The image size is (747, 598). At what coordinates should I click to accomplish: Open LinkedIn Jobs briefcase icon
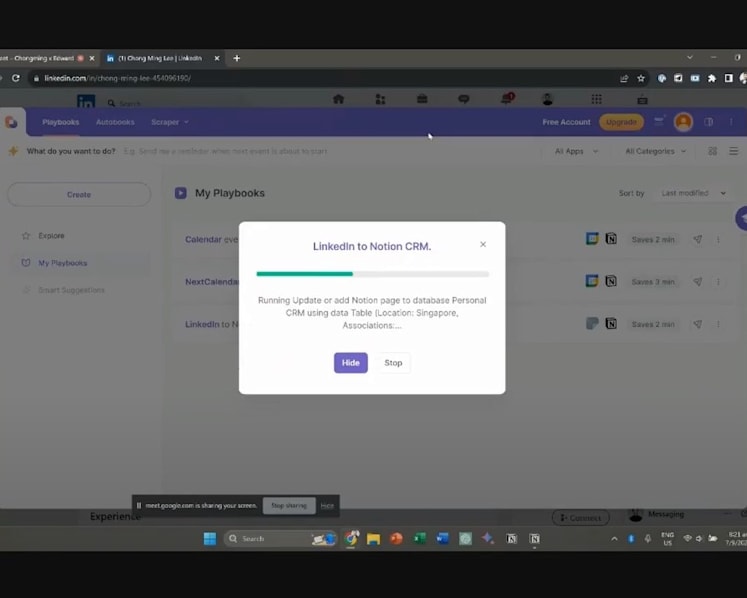coord(422,99)
